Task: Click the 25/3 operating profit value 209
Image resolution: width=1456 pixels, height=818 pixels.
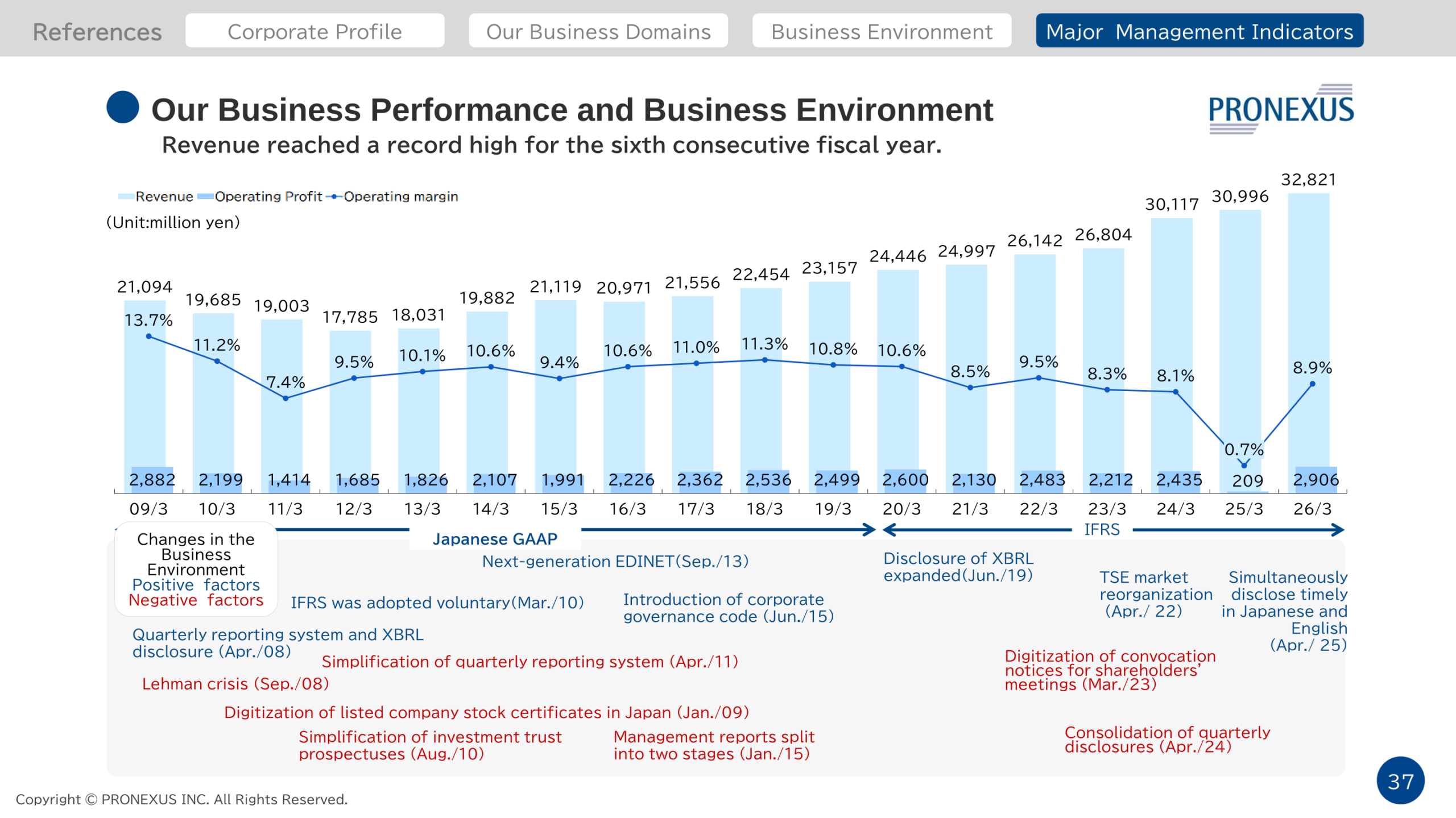Action: coord(1248,481)
